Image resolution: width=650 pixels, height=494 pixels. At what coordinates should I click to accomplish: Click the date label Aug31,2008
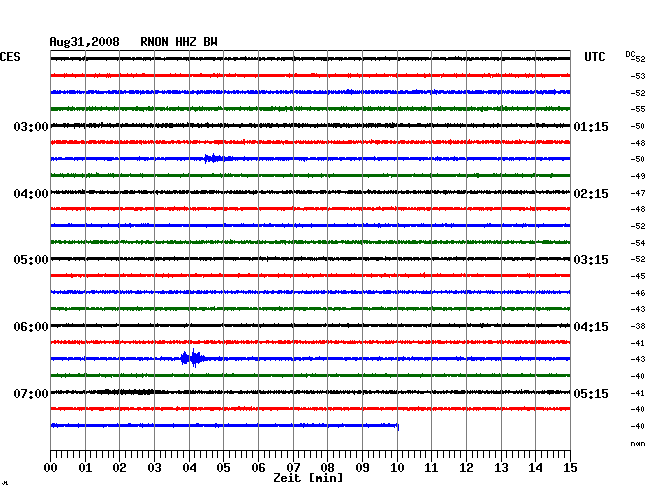85,42
